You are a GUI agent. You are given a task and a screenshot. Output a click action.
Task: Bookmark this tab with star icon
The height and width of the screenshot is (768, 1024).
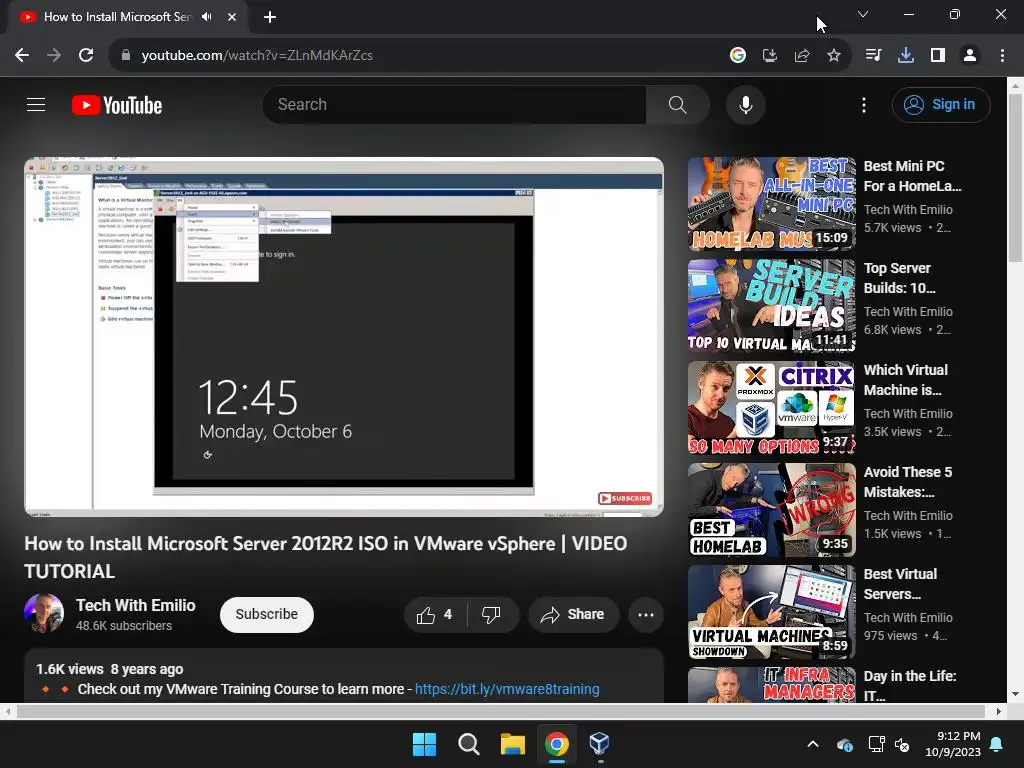click(834, 56)
